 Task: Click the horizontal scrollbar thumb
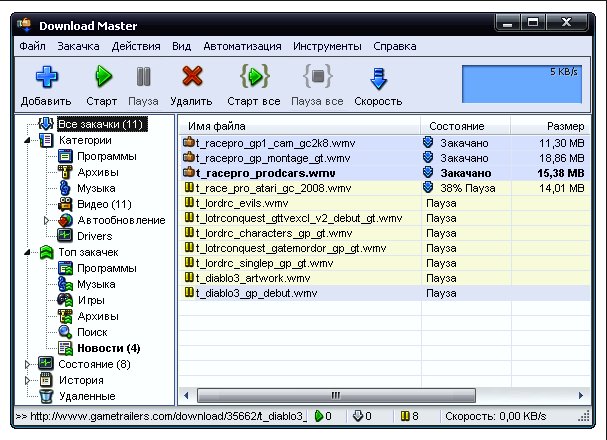[x=336, y=395]
